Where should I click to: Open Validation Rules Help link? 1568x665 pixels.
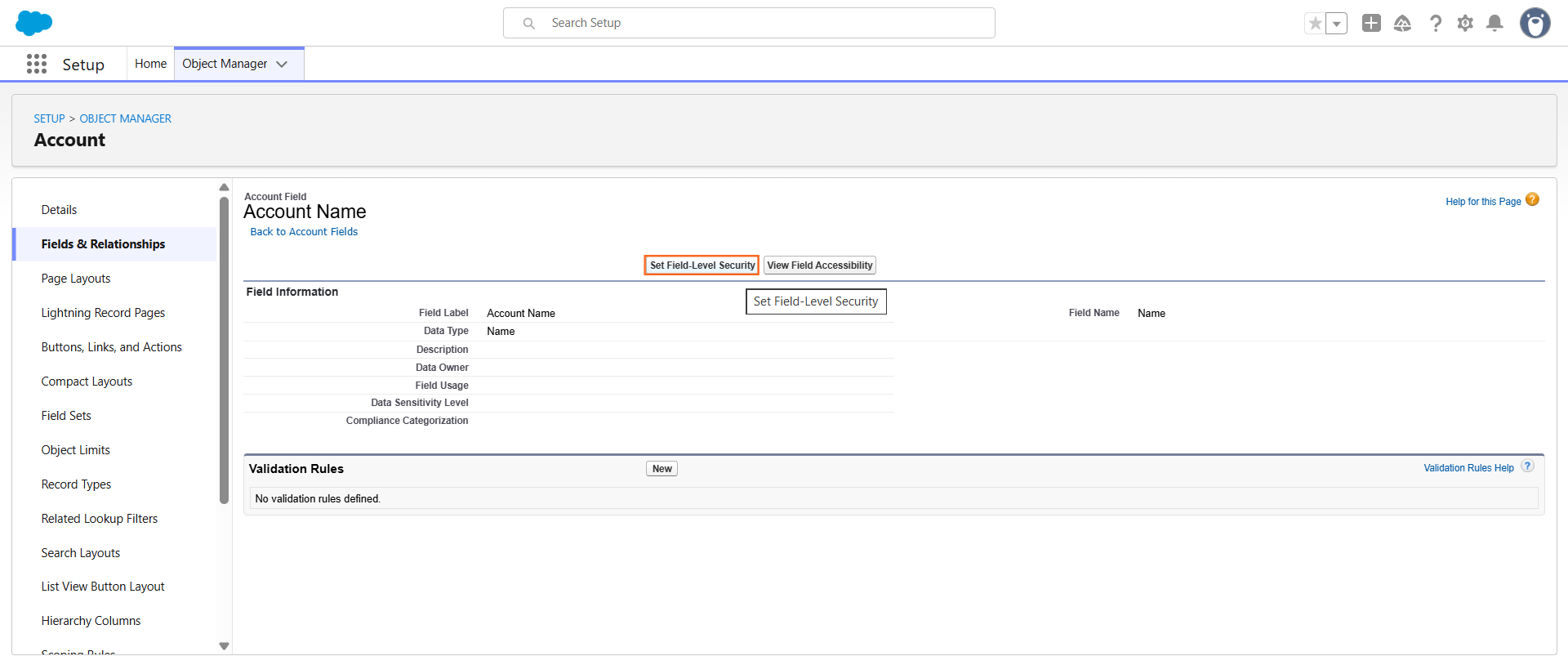(1468, 468)
